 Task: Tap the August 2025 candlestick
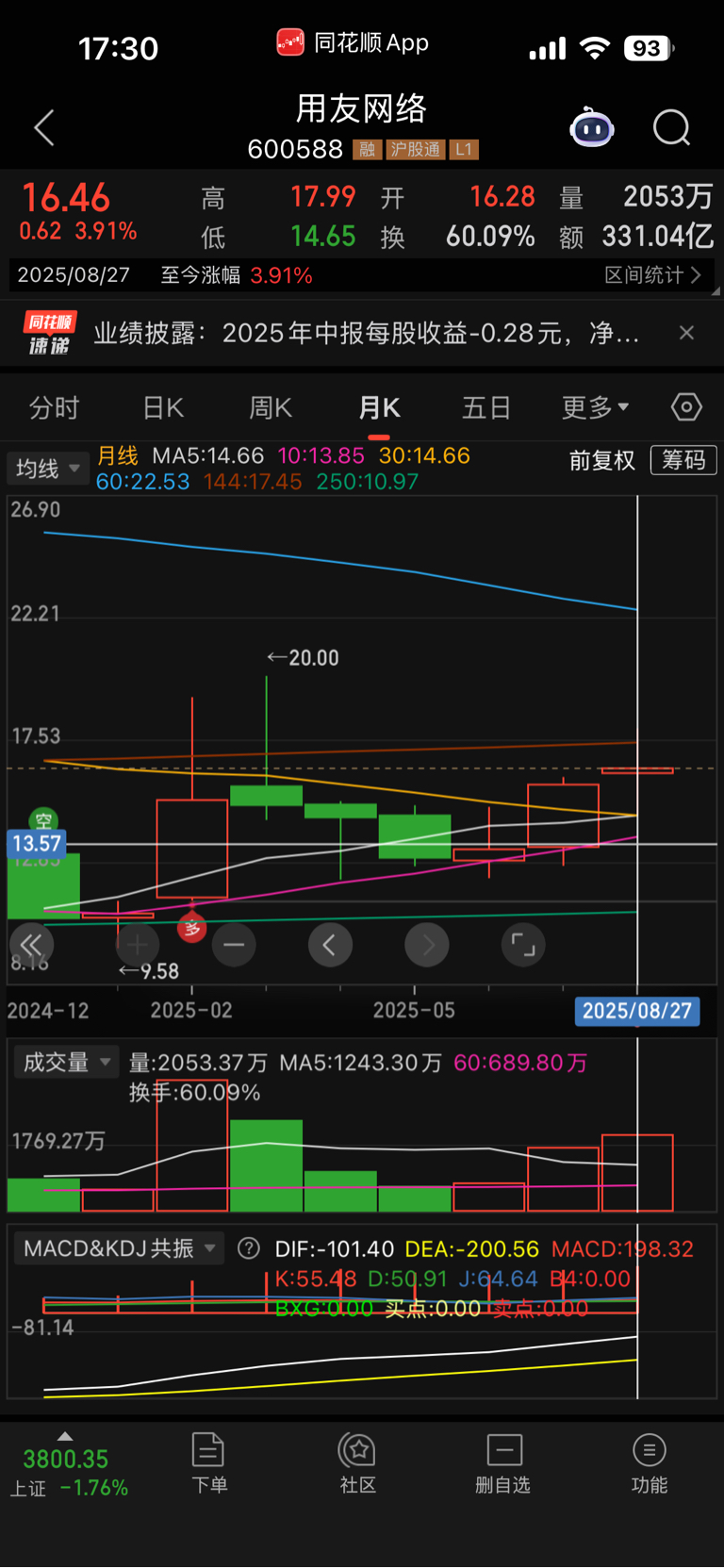[x=637, y=770]
